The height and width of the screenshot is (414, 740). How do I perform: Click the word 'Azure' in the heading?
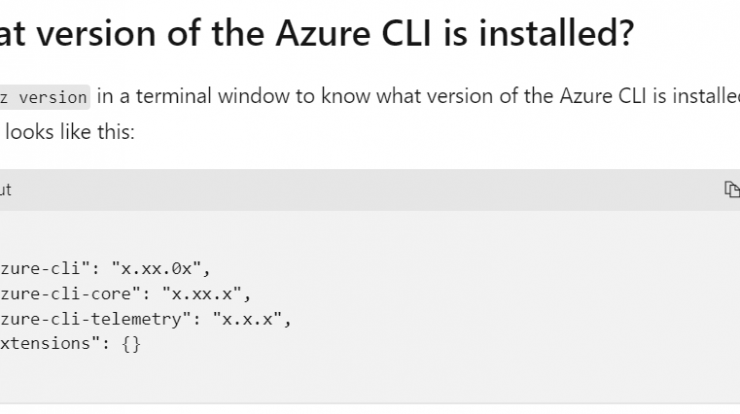click(322, 33)
